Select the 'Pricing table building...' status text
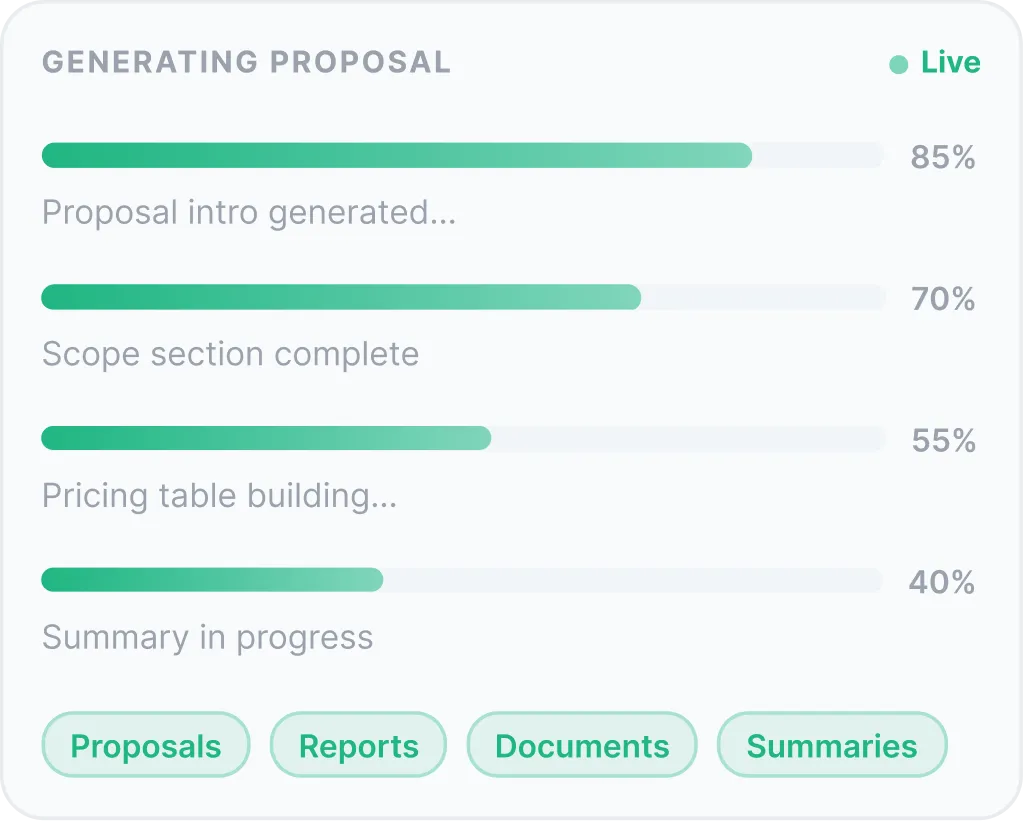This screenshot has width=1023, height=821. pos(219,496)
